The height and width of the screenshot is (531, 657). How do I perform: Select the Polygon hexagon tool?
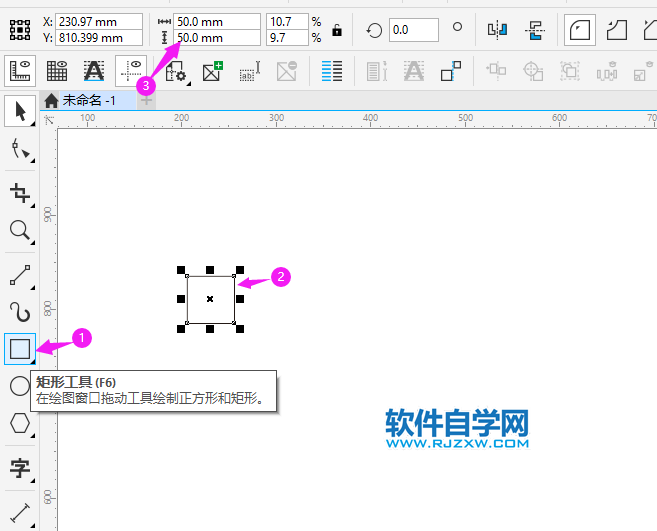click(x=20, y=423)
